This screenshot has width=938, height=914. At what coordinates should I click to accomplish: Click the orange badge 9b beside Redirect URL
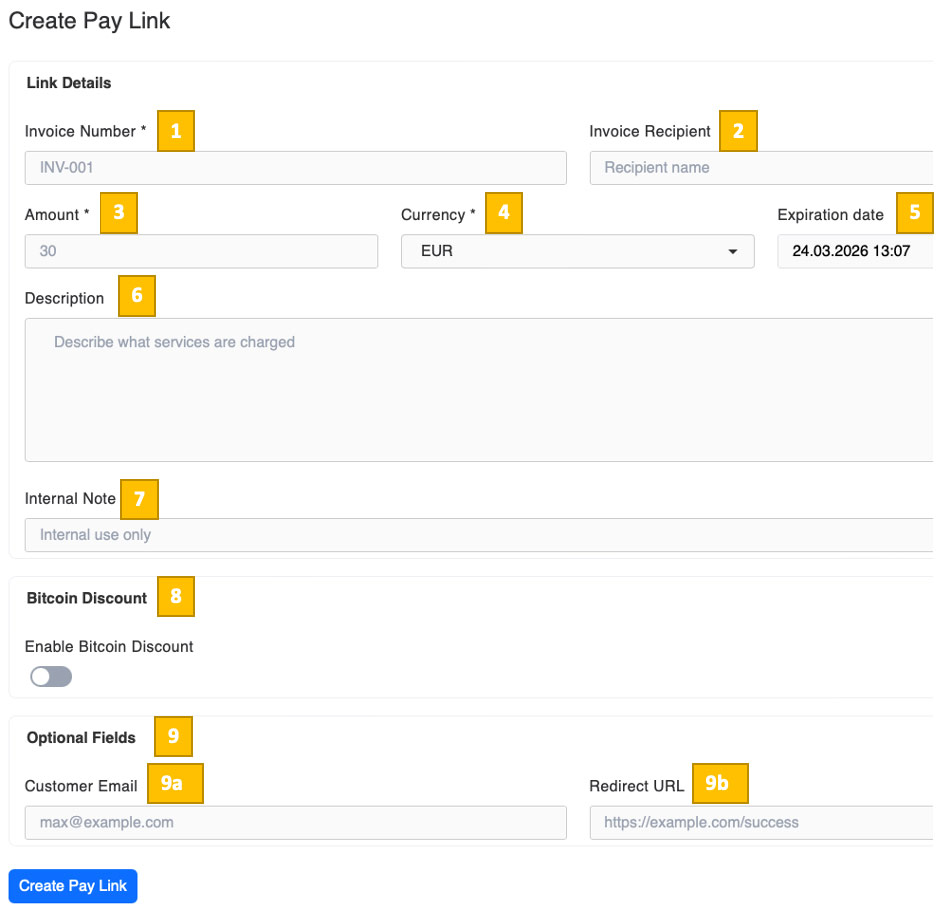point(720,783)
